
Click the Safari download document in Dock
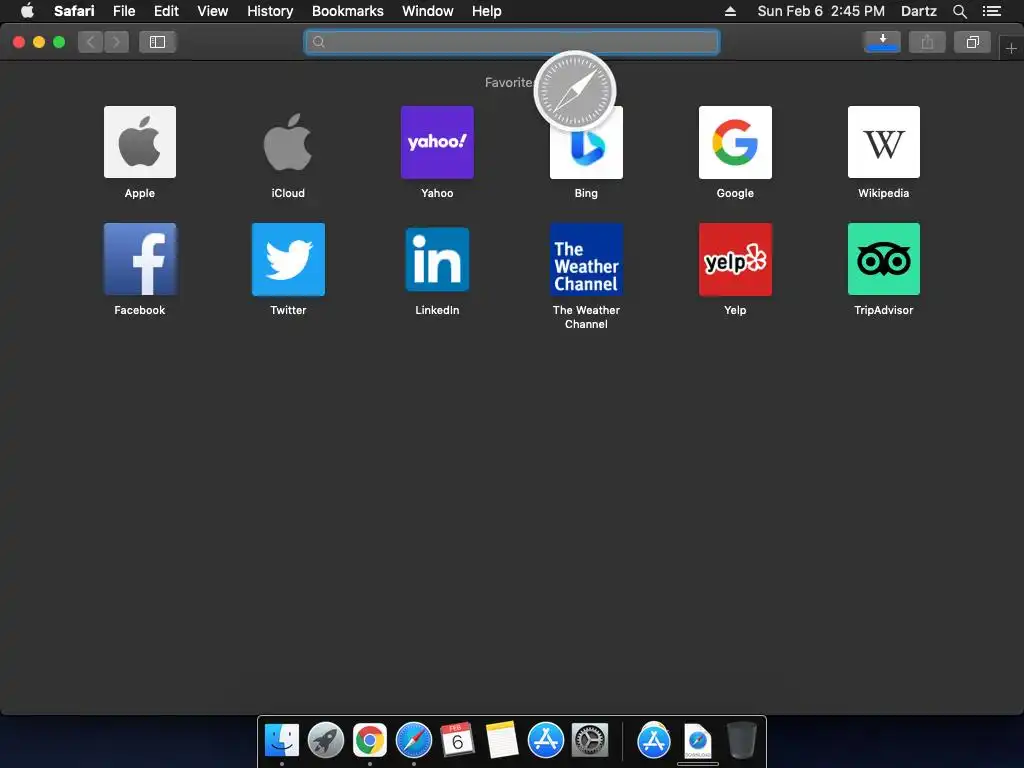click(697, 741)
